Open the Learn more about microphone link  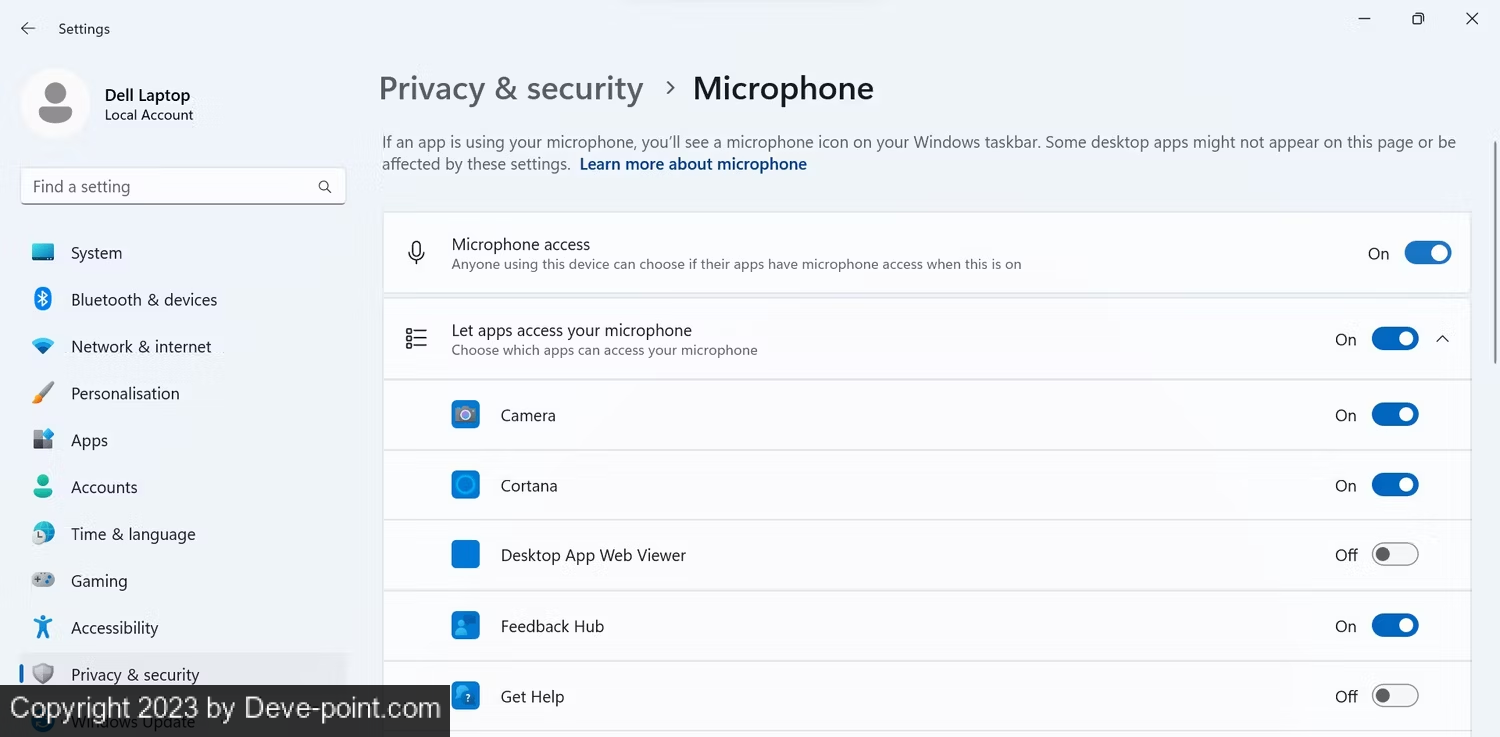[x=693, y=164]
